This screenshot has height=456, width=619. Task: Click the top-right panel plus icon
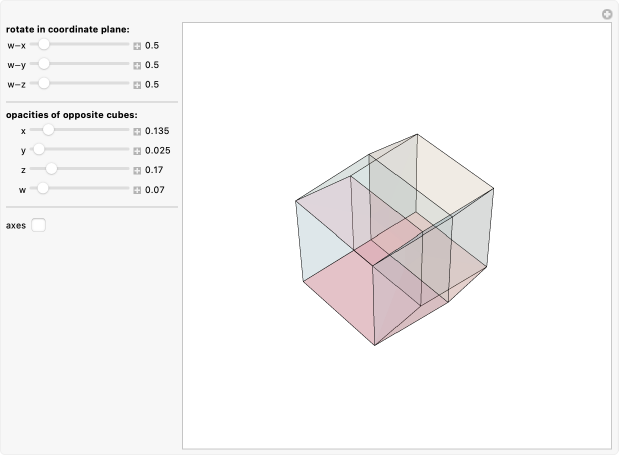click(x=606, y=14)
